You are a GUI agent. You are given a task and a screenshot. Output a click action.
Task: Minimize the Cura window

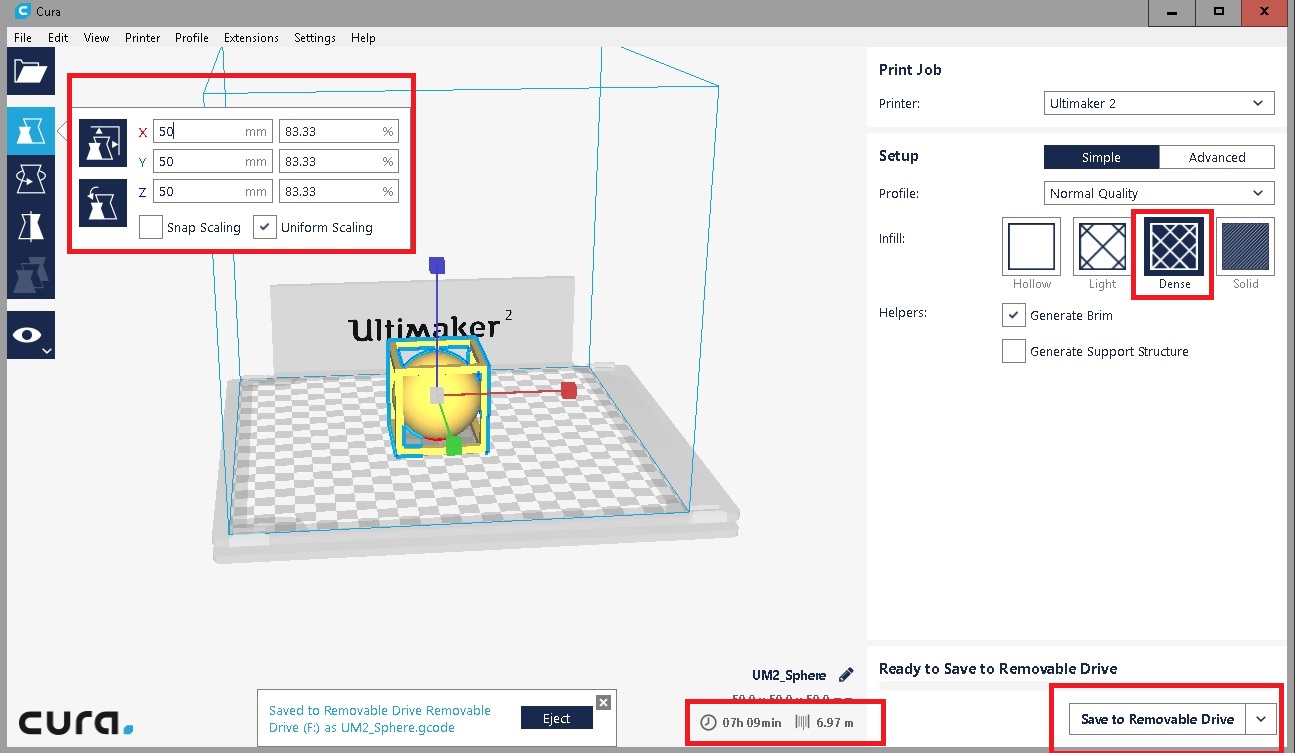(x=1174, y=12)
